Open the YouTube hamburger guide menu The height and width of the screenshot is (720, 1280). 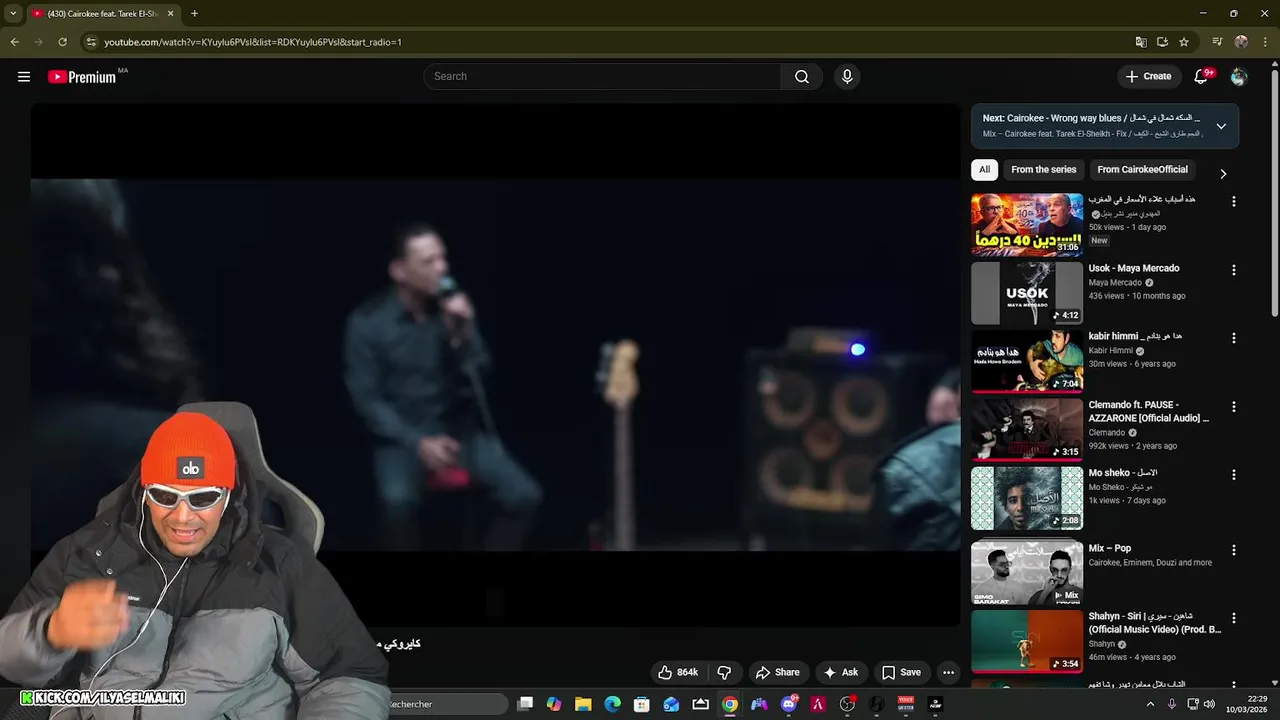[24, 77]
